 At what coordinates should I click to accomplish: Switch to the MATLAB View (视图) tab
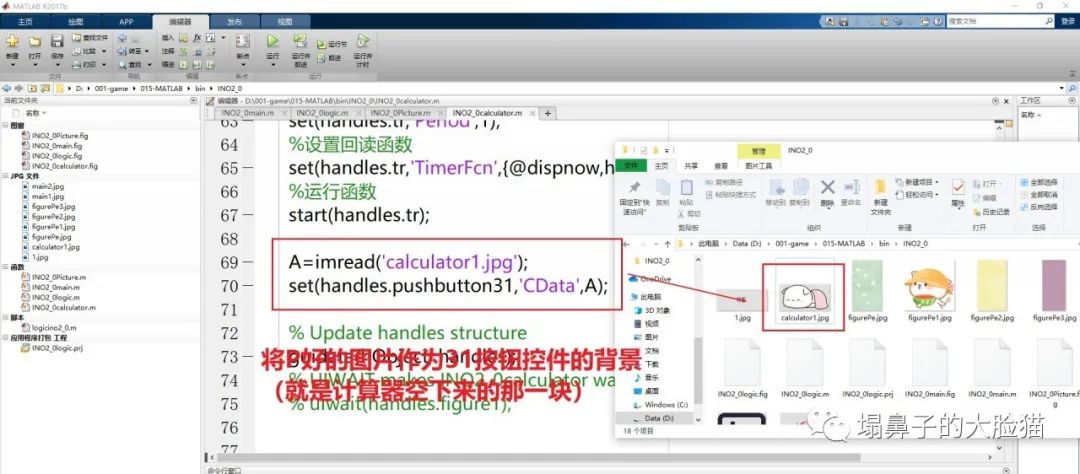click(284, 22)
